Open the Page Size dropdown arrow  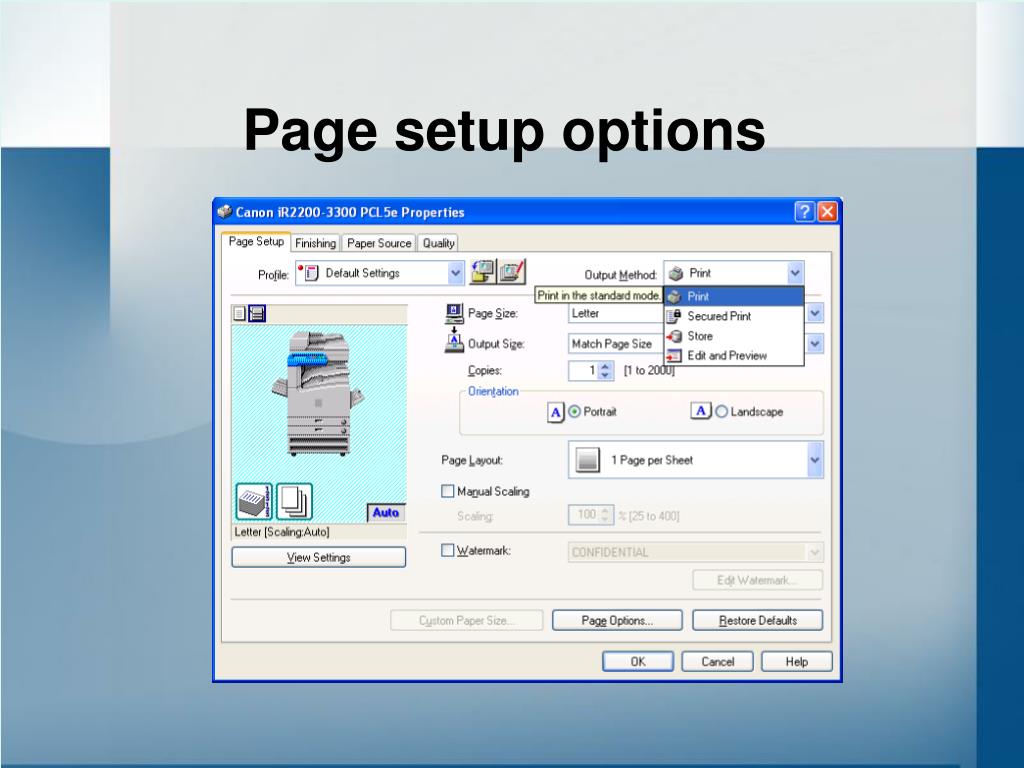(814, 313)
